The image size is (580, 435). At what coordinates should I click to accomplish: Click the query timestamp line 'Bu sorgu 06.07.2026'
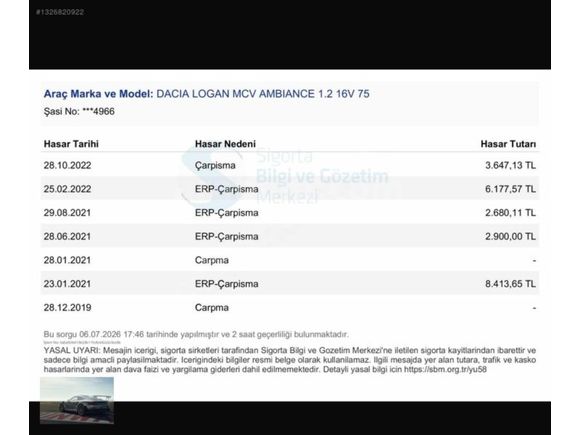[196, 334]
